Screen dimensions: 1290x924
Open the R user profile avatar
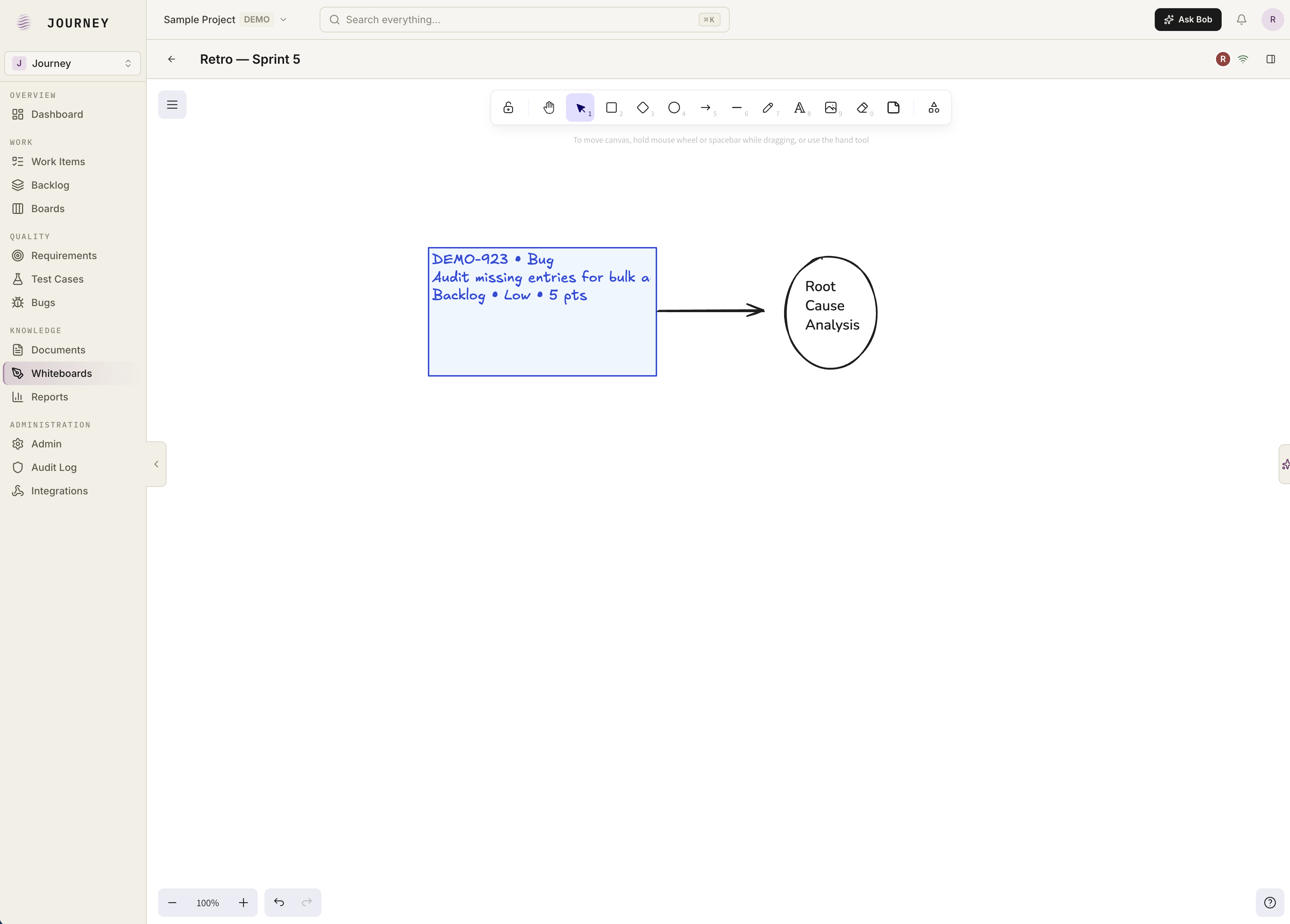[x=1272, y=19]
